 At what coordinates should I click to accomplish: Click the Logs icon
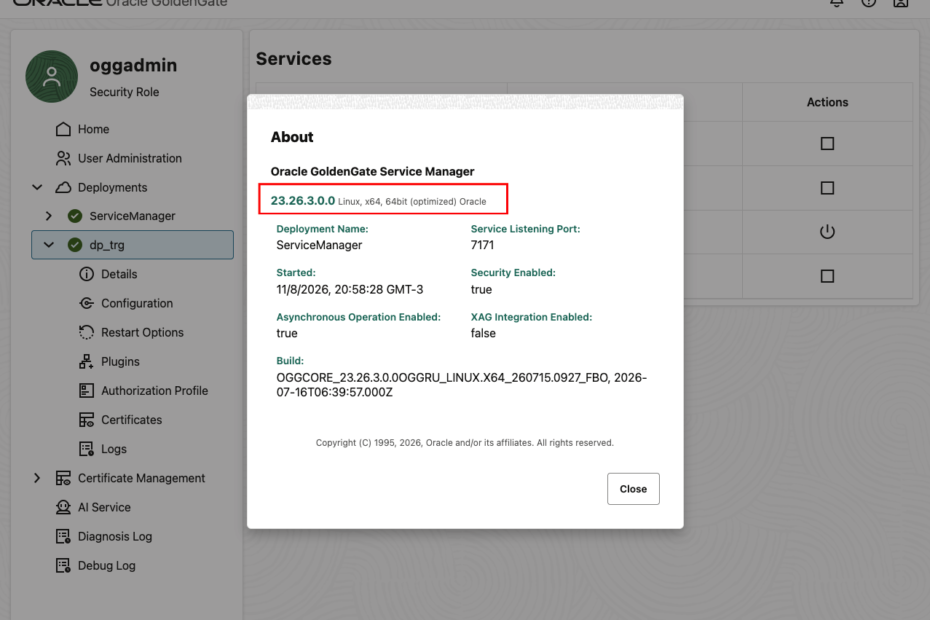87,449
